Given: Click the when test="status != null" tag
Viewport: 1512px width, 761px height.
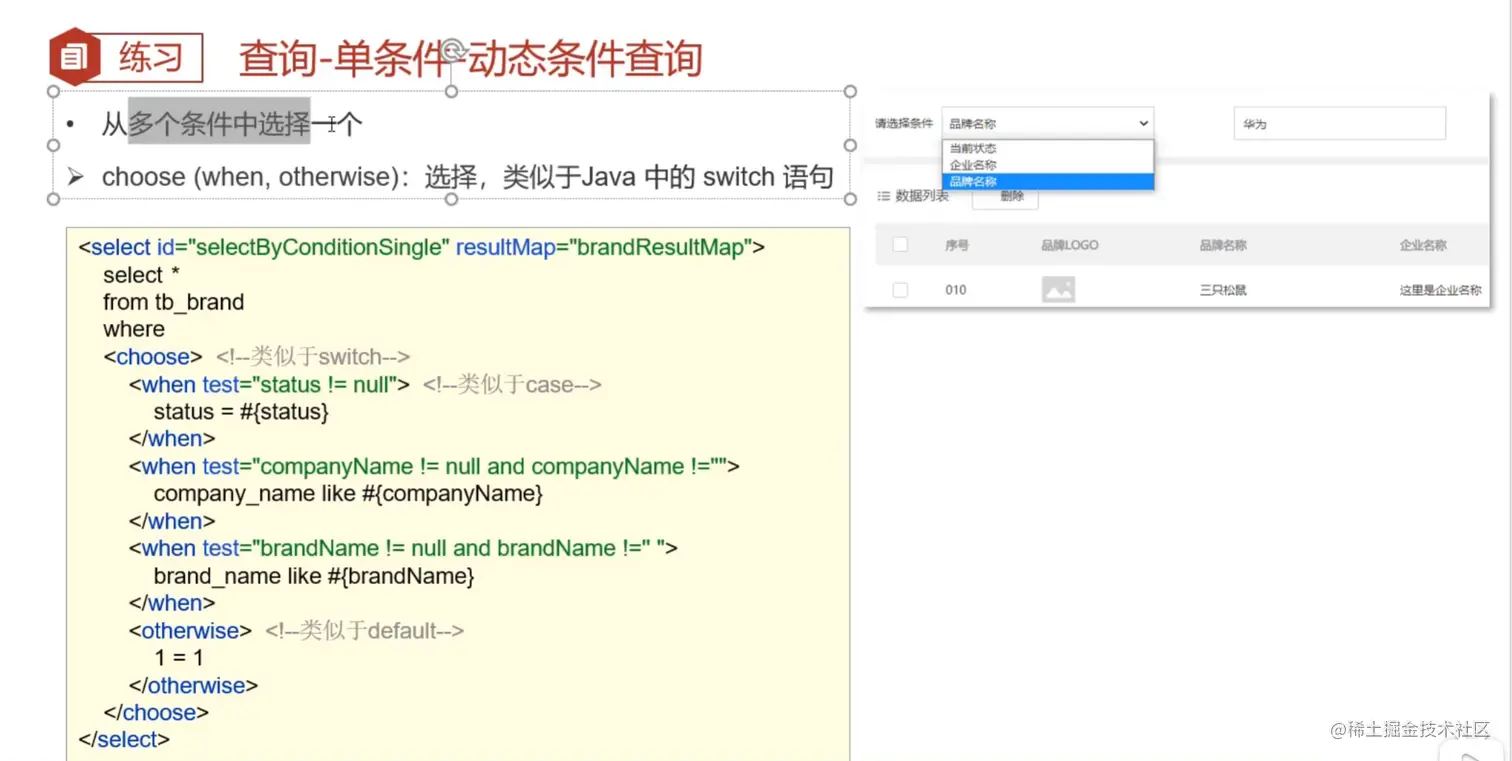Looking at the screenshot, I should (269, 384).
